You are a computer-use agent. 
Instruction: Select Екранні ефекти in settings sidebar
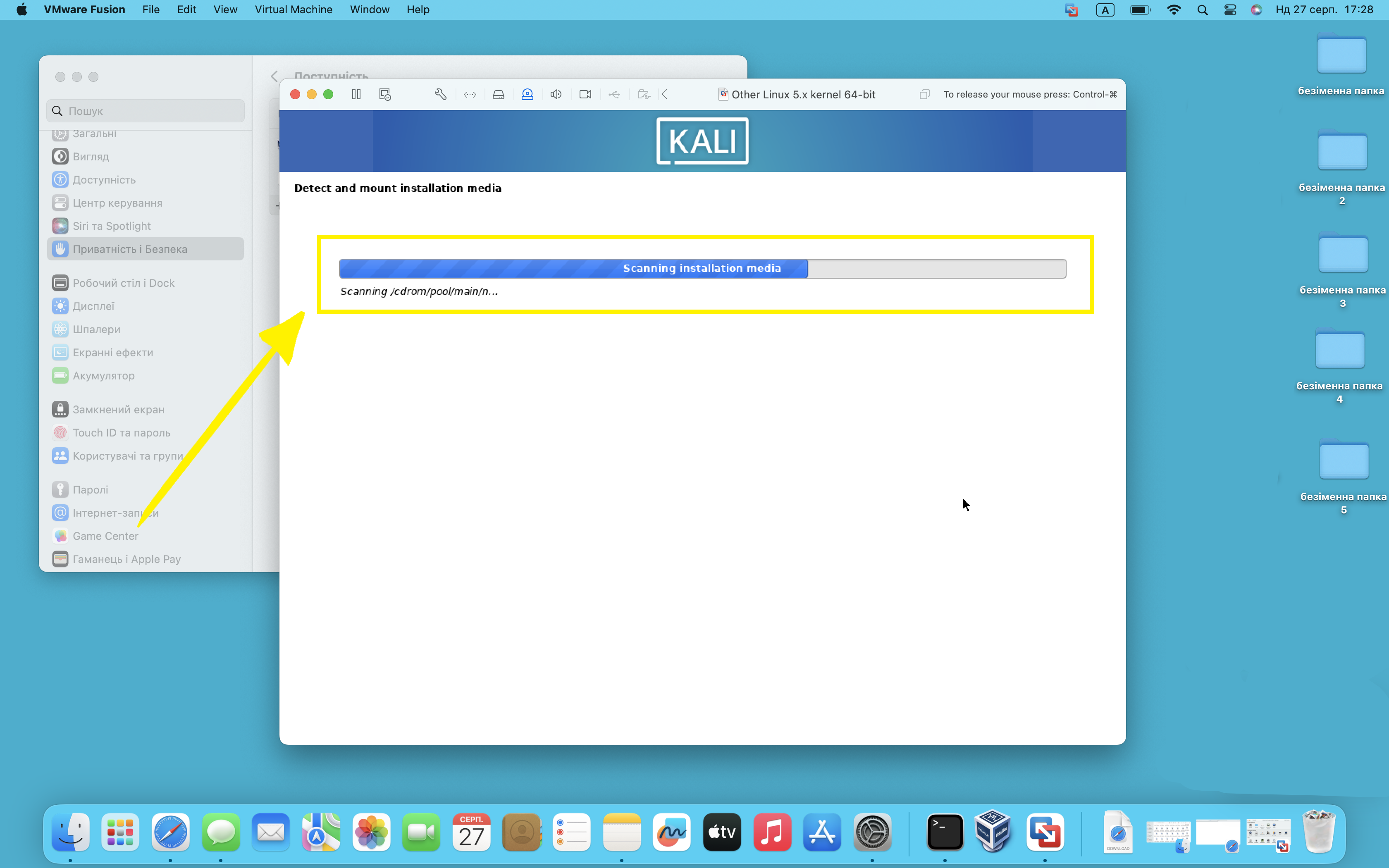point(145,353)
